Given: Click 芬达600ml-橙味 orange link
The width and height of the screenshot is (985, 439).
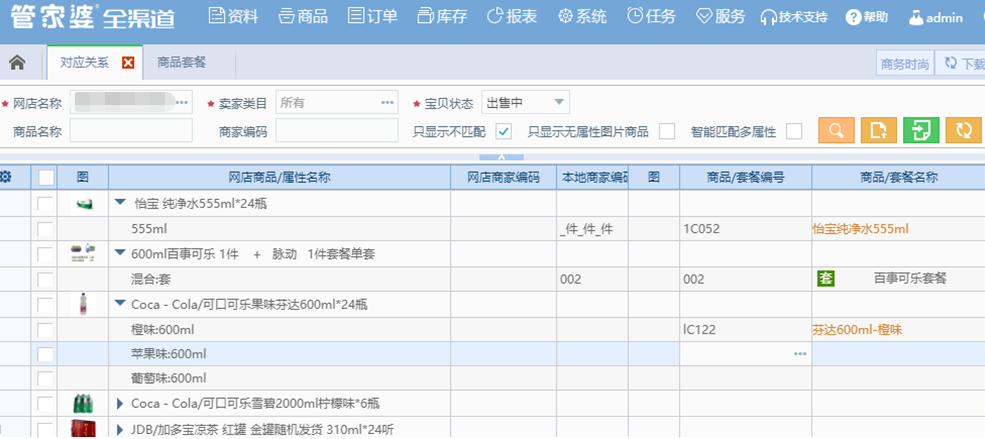Looking at the screenshot, I should 857,329.
